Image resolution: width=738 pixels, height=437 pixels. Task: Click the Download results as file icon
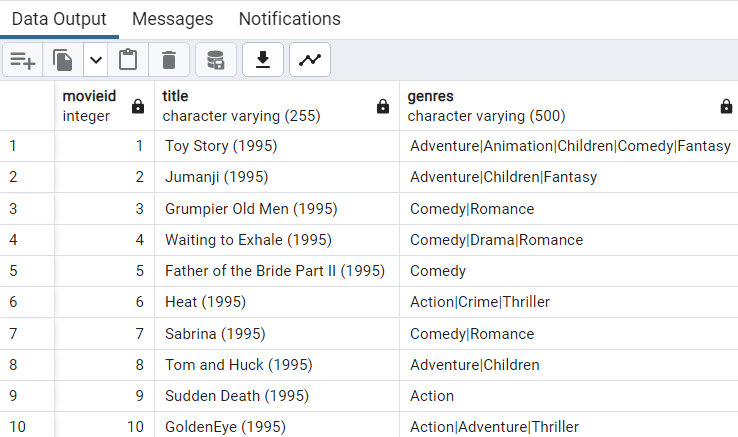(263, 60)
